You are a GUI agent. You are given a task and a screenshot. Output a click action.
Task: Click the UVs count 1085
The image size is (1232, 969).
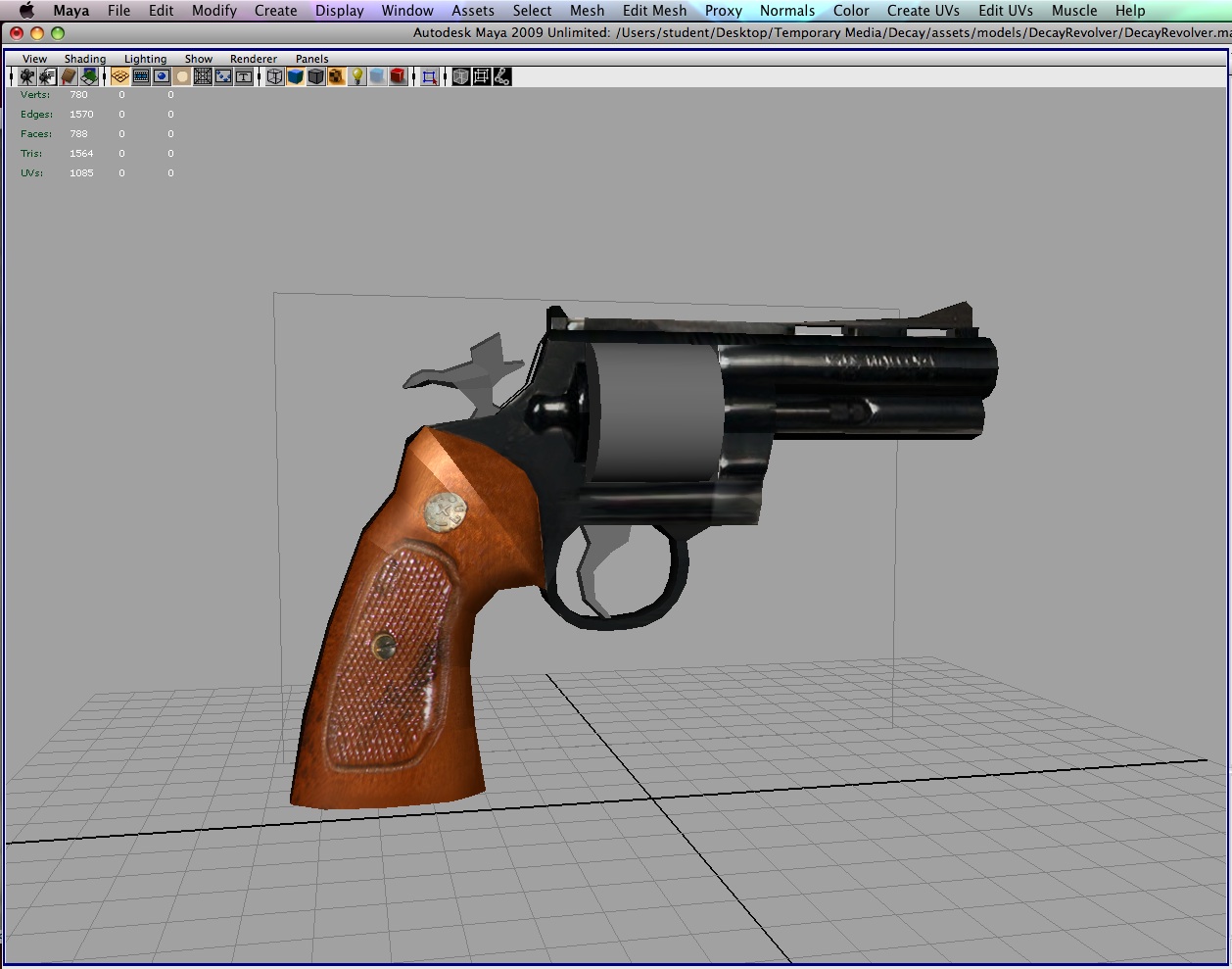[x=81, y=173]
